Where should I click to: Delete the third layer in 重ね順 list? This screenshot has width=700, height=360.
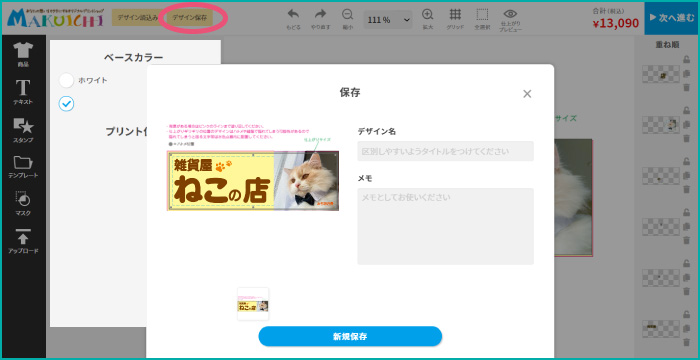pos(686,189)
